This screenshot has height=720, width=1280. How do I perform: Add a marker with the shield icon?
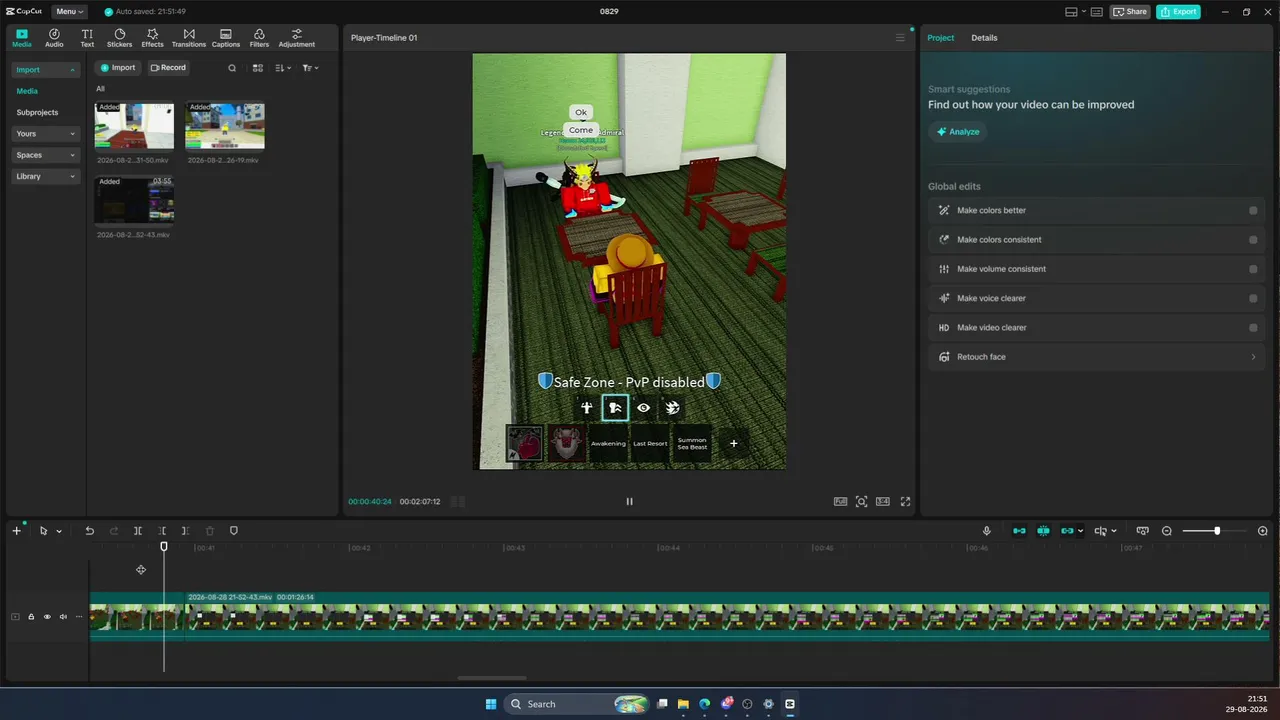pyautogui.click(x=234, y=531)
